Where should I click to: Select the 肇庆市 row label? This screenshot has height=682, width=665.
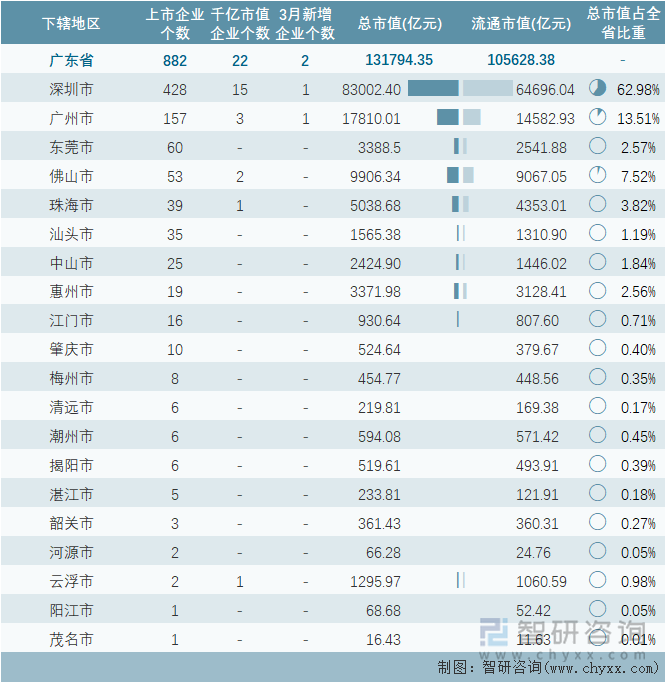pos(71,349)
